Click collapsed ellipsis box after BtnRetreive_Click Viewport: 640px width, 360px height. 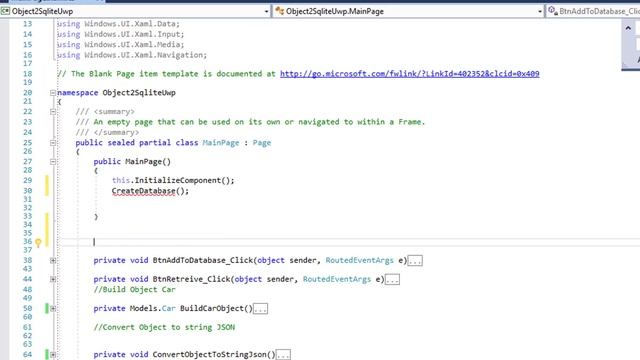pos(392,280)
